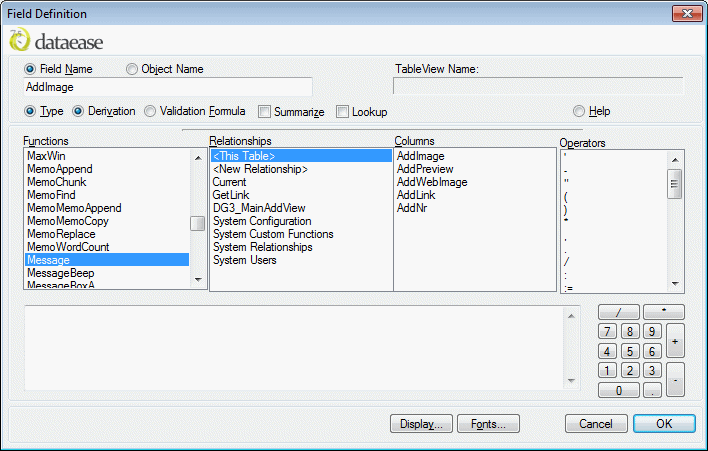Click keypad digit 5

pyautogui.click(x=630, y=351)
